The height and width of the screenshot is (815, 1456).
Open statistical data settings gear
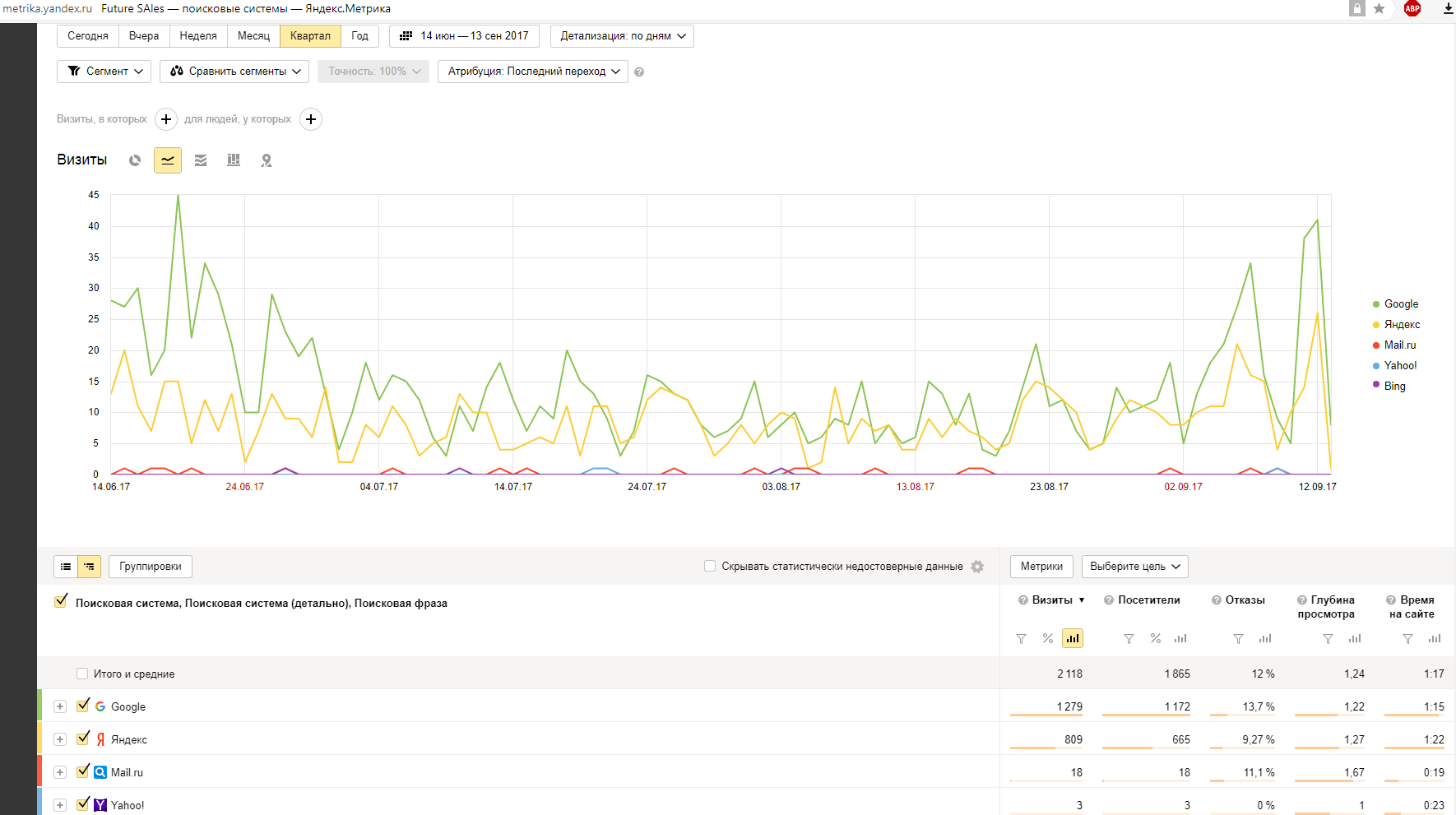tap(977, 567)
